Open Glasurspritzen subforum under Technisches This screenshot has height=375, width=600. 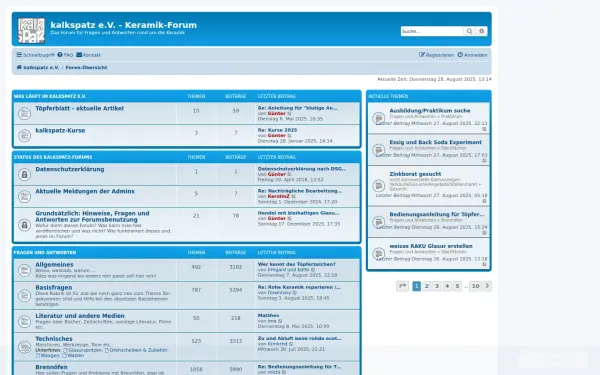[85, 350]
